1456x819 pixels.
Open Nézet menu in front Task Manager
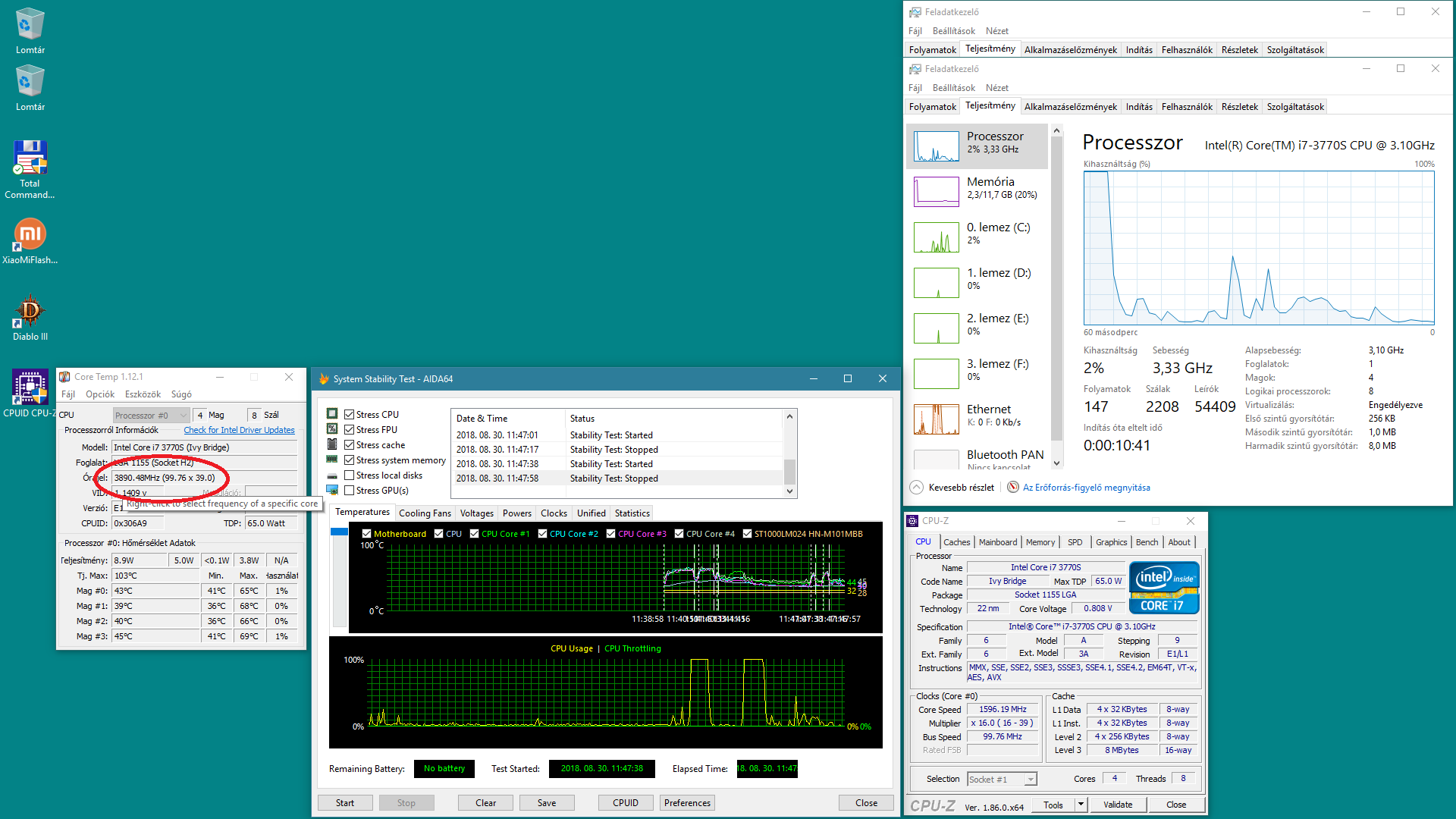tap(996, 88)
